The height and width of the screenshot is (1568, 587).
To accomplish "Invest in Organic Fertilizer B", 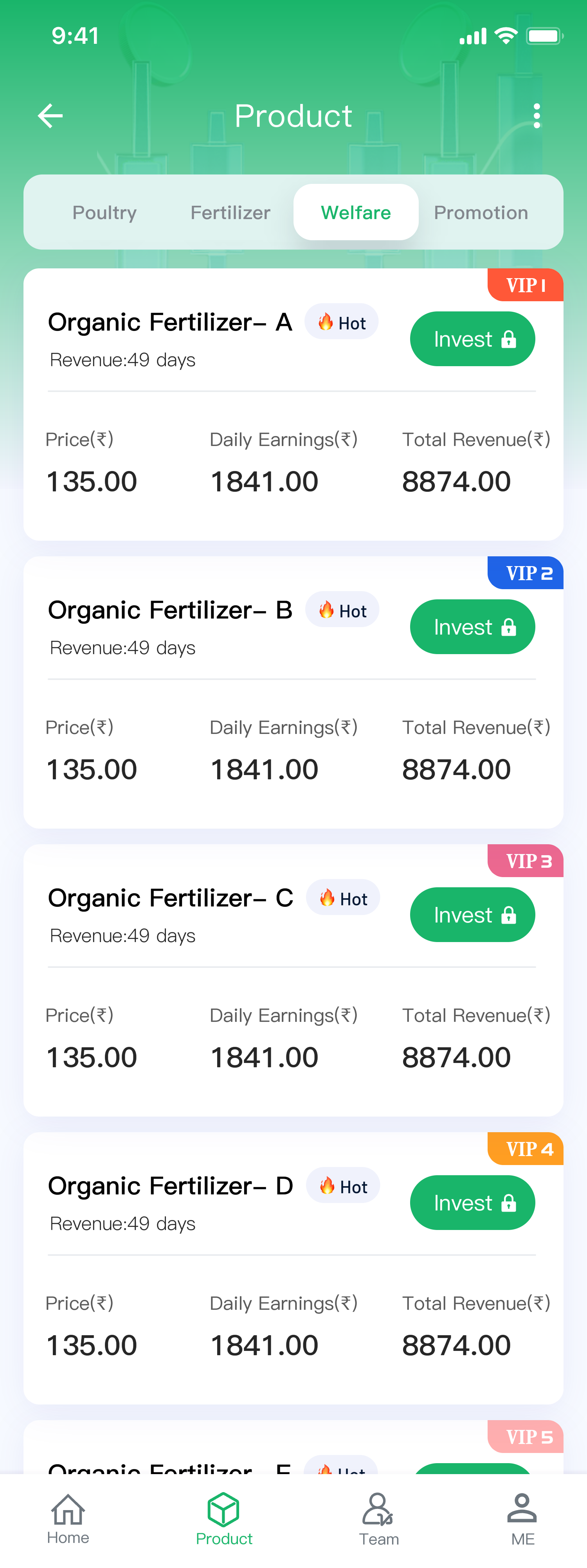I will (x=472, y=627).
